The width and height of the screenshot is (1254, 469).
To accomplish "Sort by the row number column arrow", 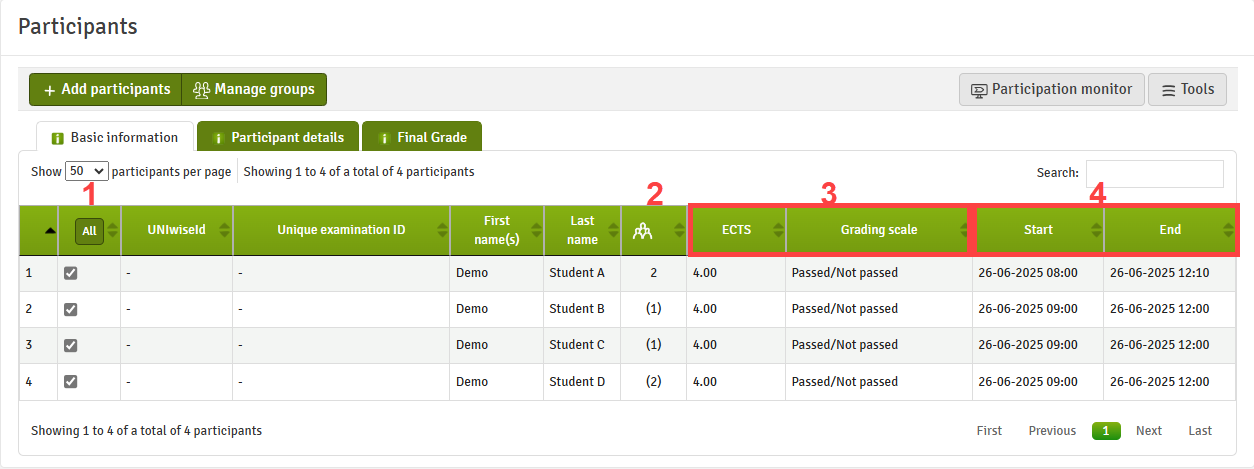I will [50, 231].
